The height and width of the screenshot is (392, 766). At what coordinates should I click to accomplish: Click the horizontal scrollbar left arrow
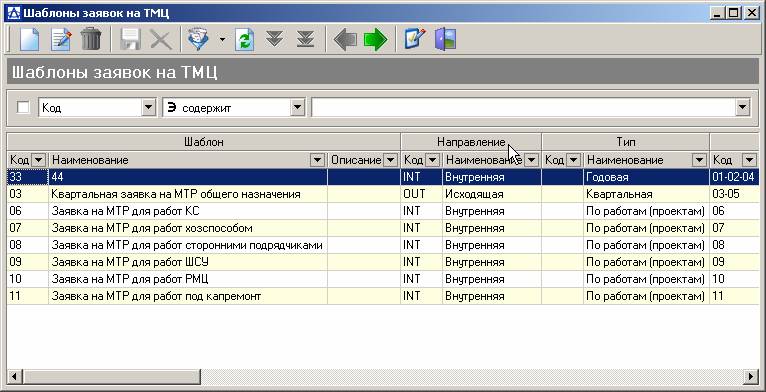point(15,376)
